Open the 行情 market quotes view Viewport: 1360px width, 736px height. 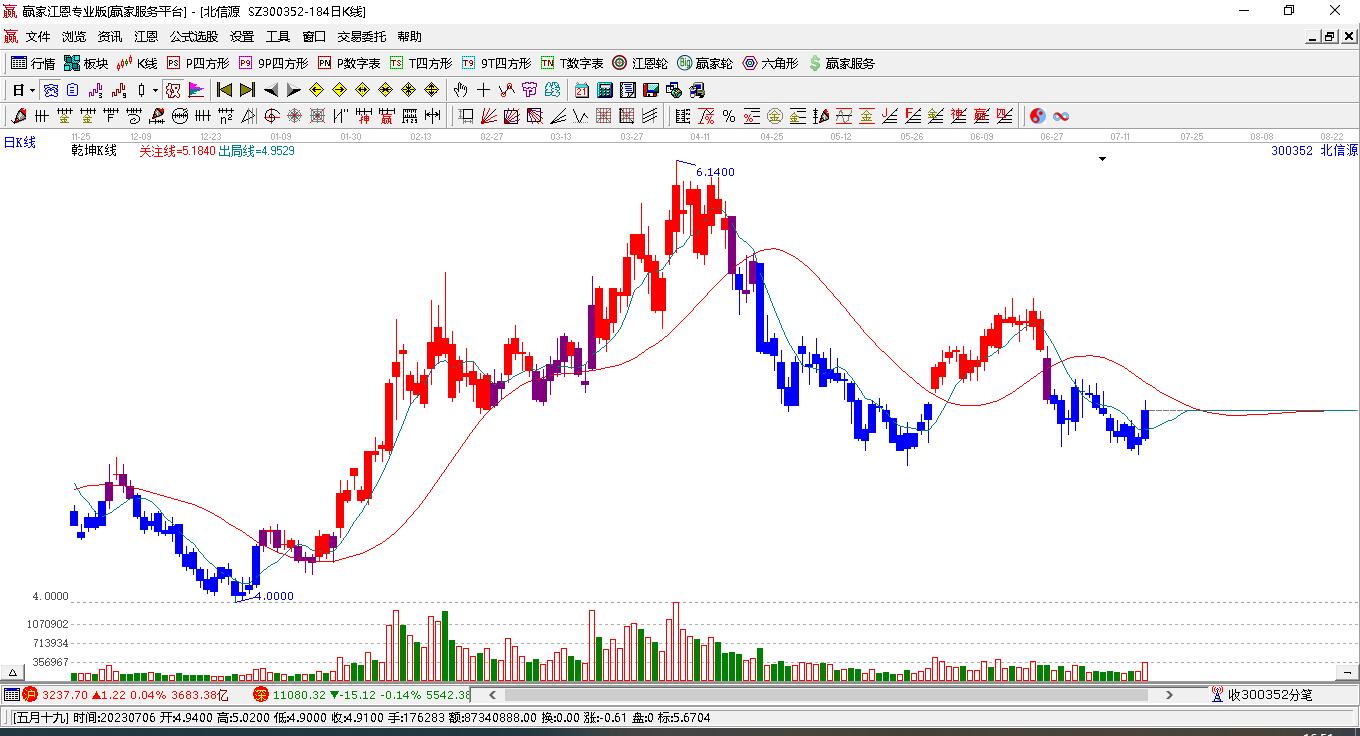(33, 63)
